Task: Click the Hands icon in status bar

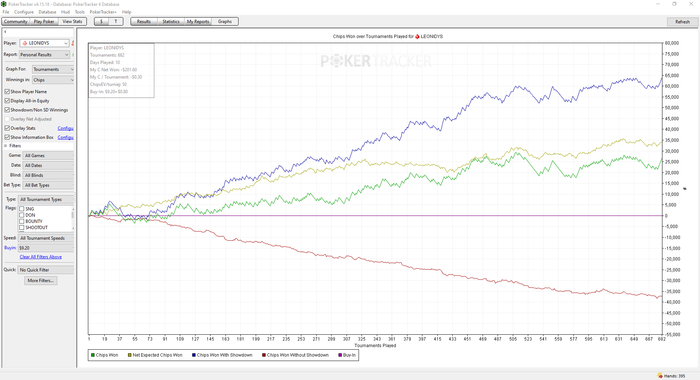Action: tap(660, 376)
